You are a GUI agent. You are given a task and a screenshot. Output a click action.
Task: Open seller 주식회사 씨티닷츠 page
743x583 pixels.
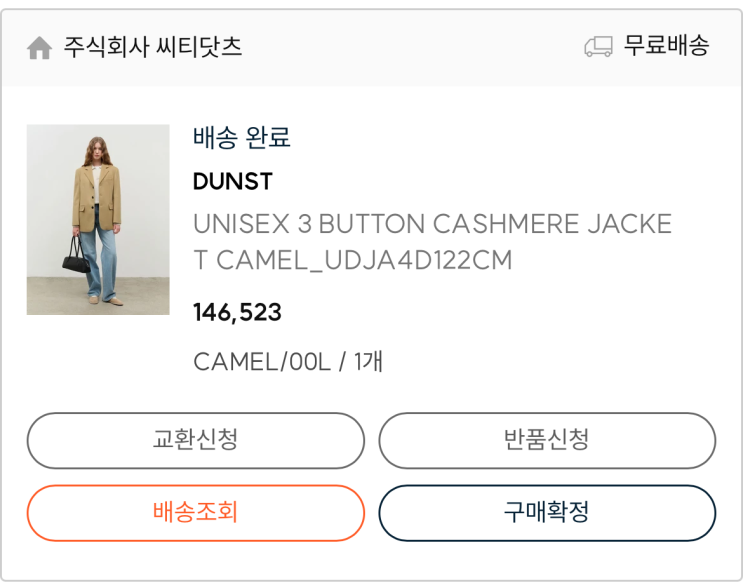(x=153, y=47)
